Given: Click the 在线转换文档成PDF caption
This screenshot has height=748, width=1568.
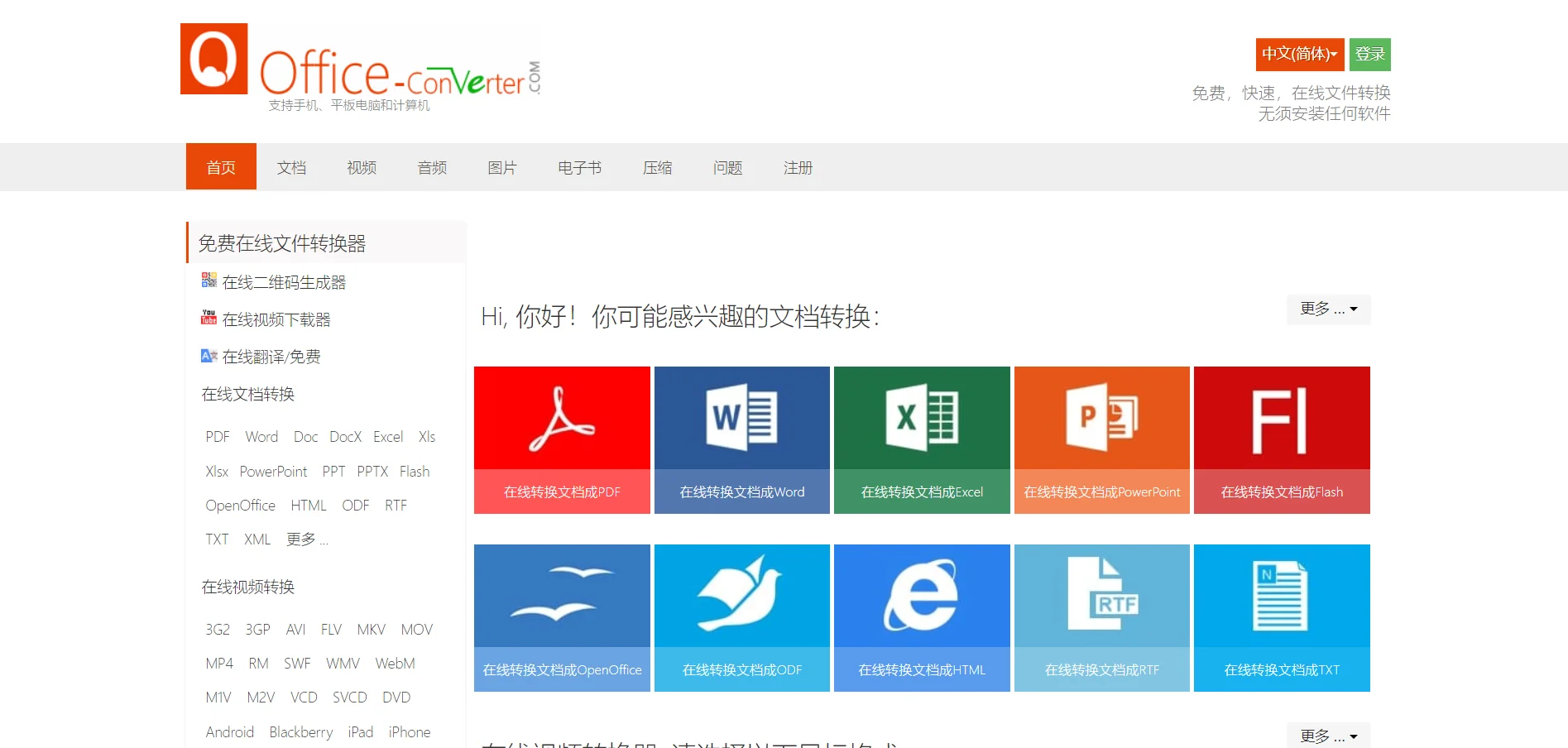Looking at the screenshot, I should pyautogui.click(x=562, y=492).
